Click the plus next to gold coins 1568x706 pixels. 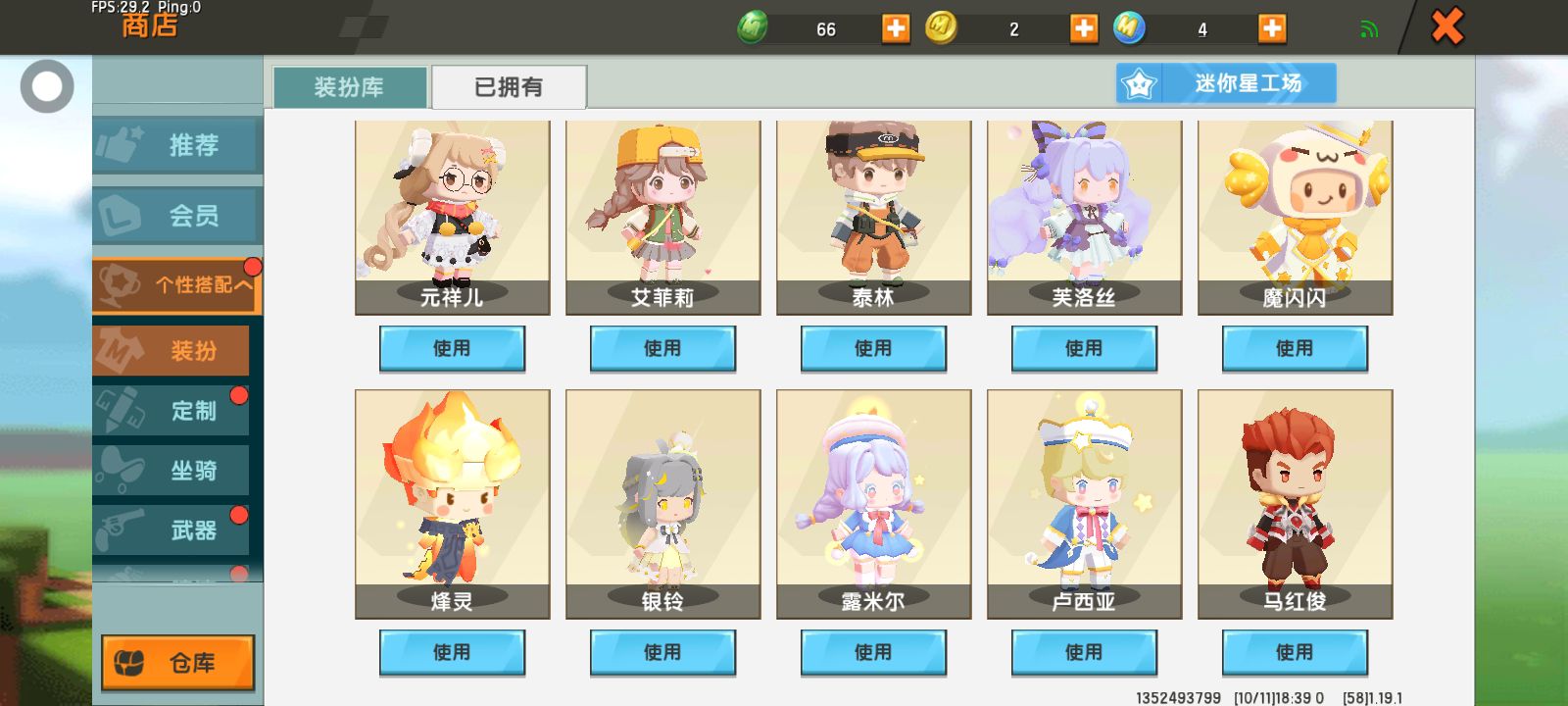pyautogui.click(x=1084, y=28)
